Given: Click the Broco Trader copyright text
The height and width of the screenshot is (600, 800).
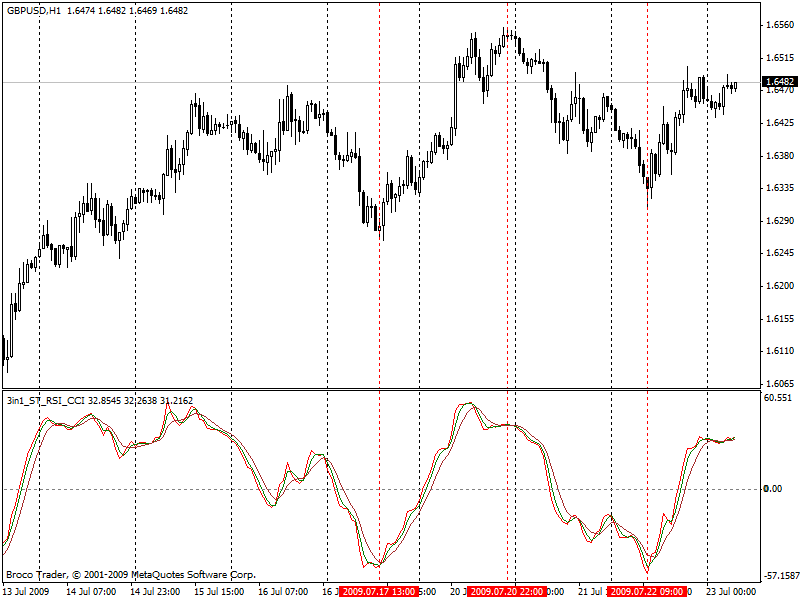Looking at the screenshot, I should (131, 575).
